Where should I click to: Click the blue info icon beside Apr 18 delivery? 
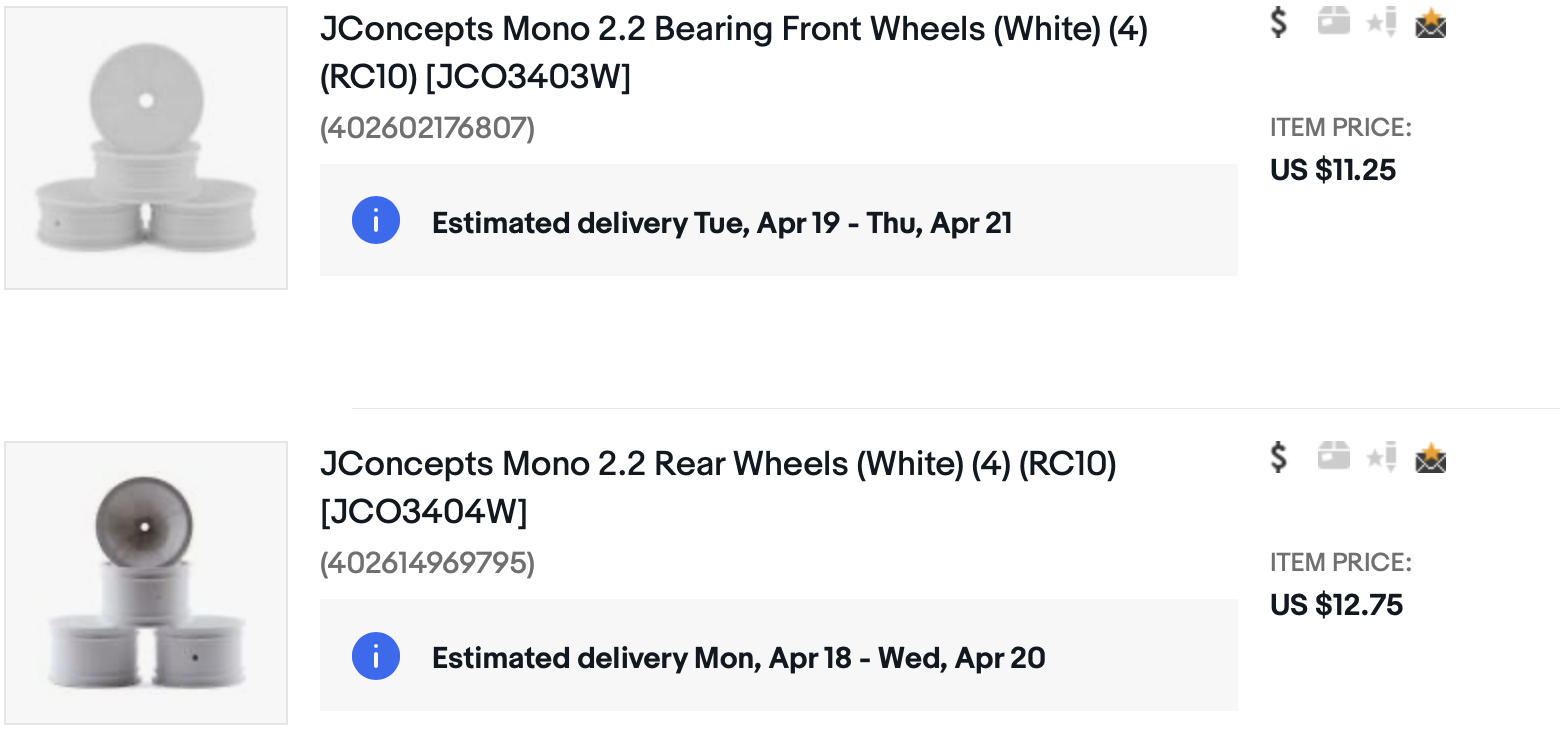pos(376,657)
